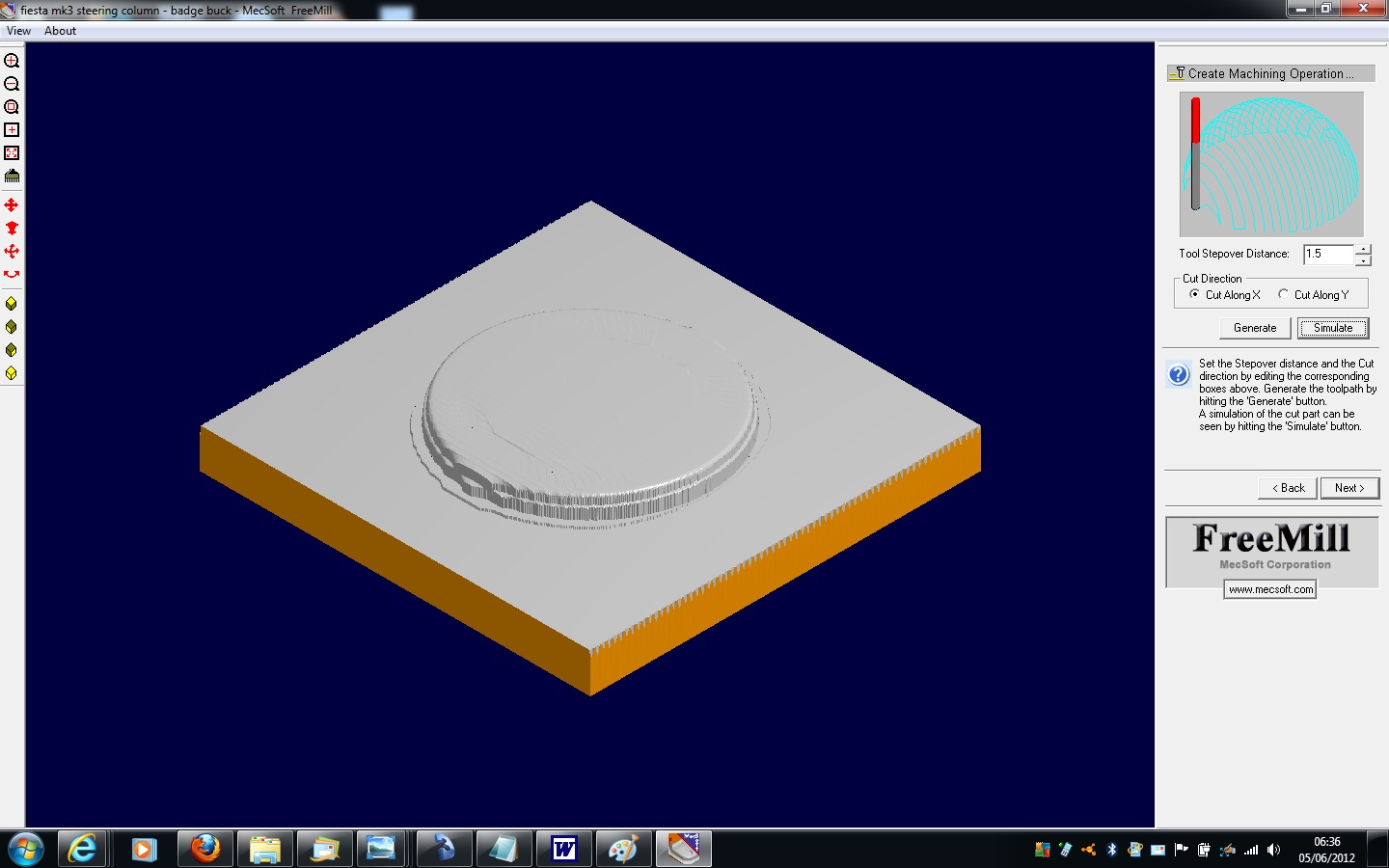Viewport: 1389px width, 868px height.
Task: Select the solid red Pan arrows tool
Action: coord(12,205)
